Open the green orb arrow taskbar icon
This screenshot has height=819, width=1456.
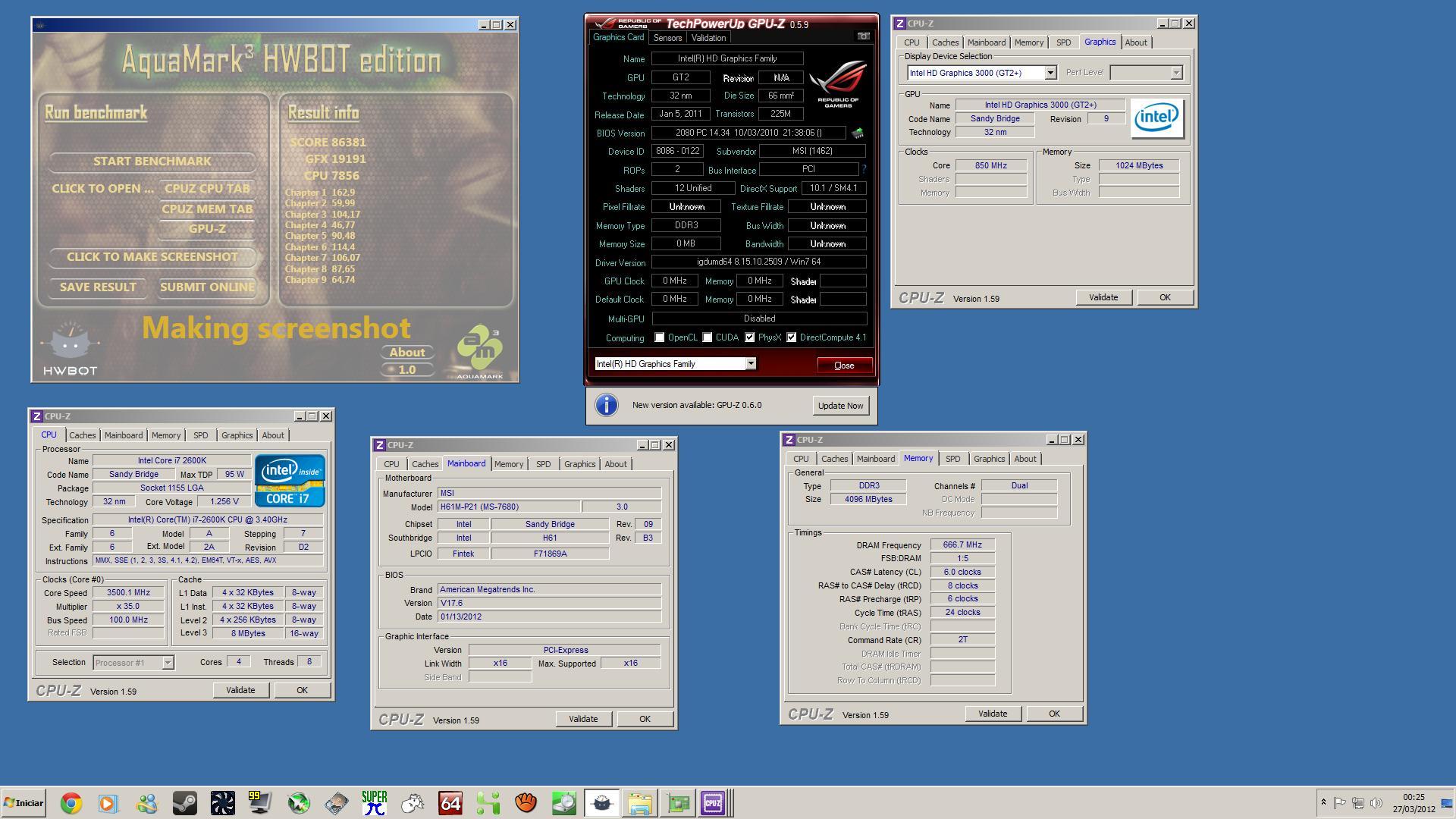click(299, 803)
